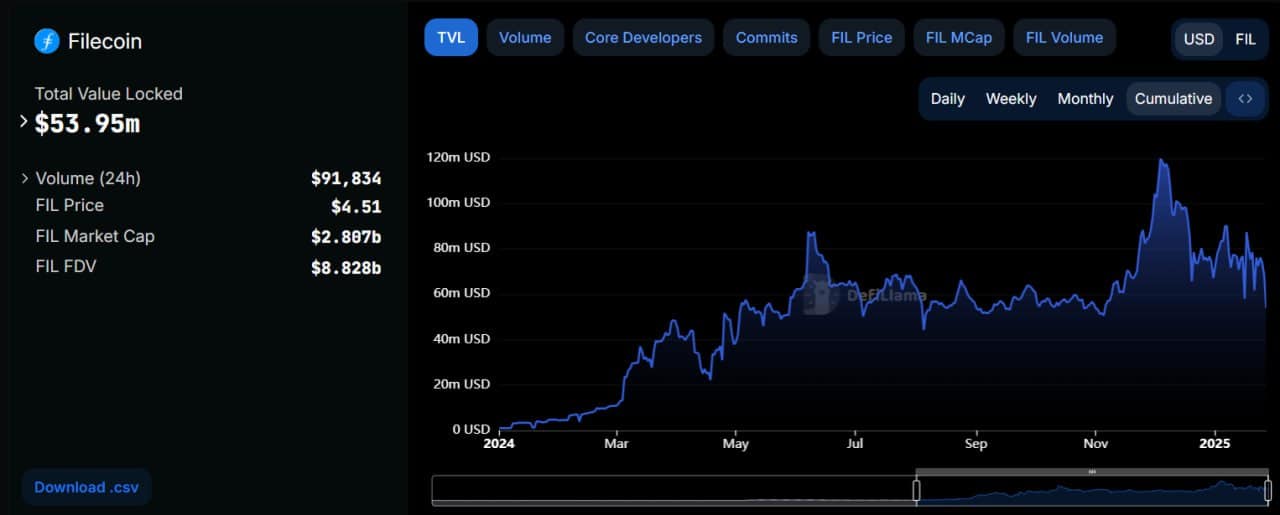Viewport: 1280px width, 515px height.
Task: Select the Weekly interval tab
Action: (1011, 99)
